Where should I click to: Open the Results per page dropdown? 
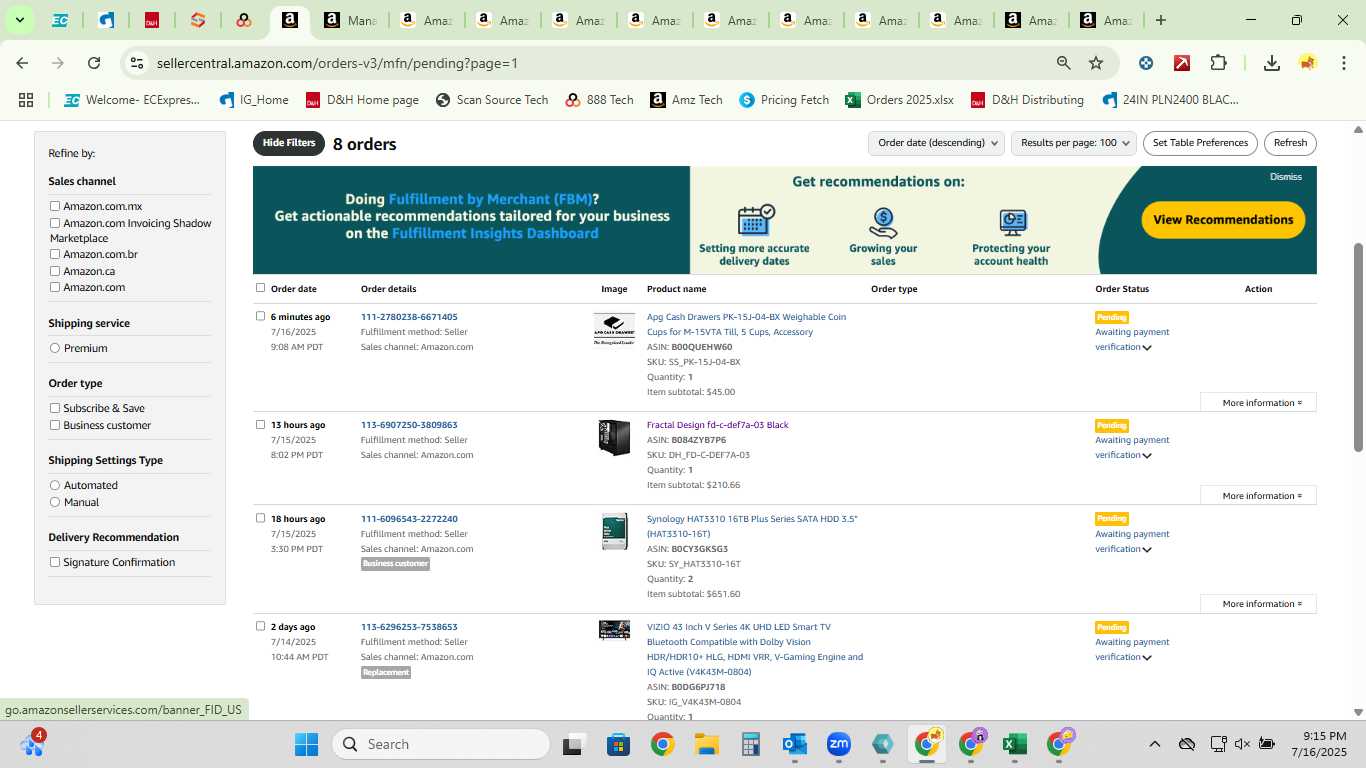(1074, 143)
